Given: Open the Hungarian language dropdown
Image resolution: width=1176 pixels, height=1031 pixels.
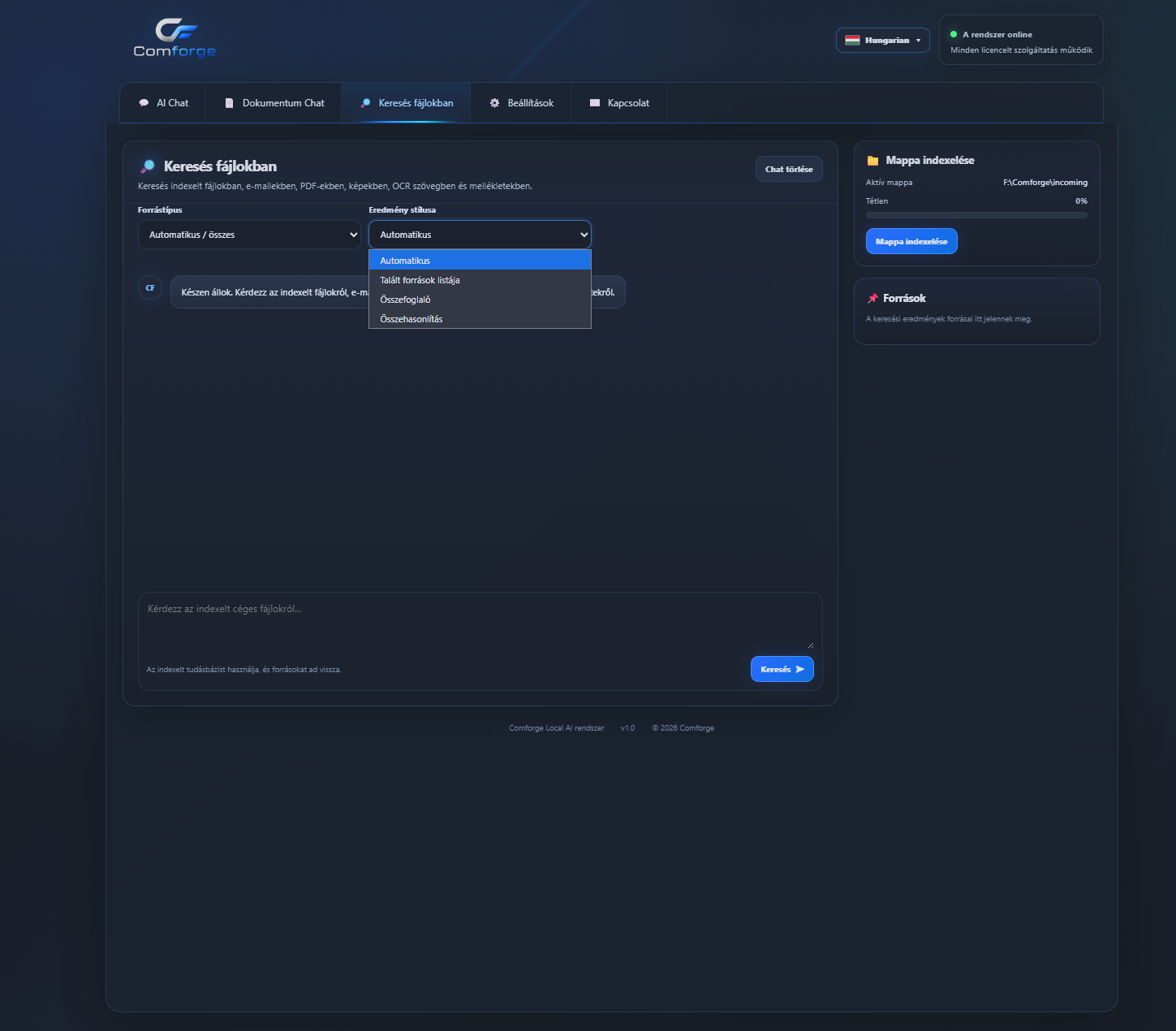Looking at the screenshot, I should [x=883, y=40].
